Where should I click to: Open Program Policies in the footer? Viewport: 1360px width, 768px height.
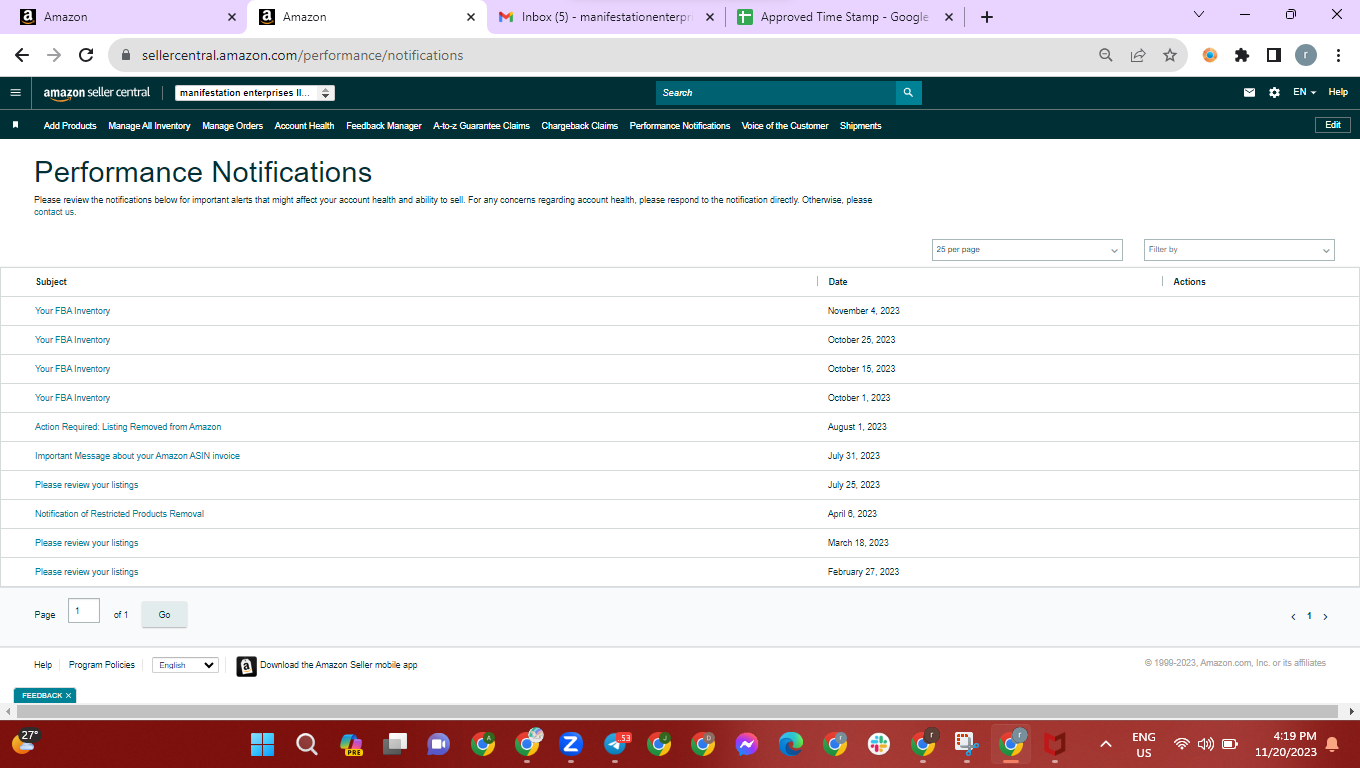(x=102, y=665)
